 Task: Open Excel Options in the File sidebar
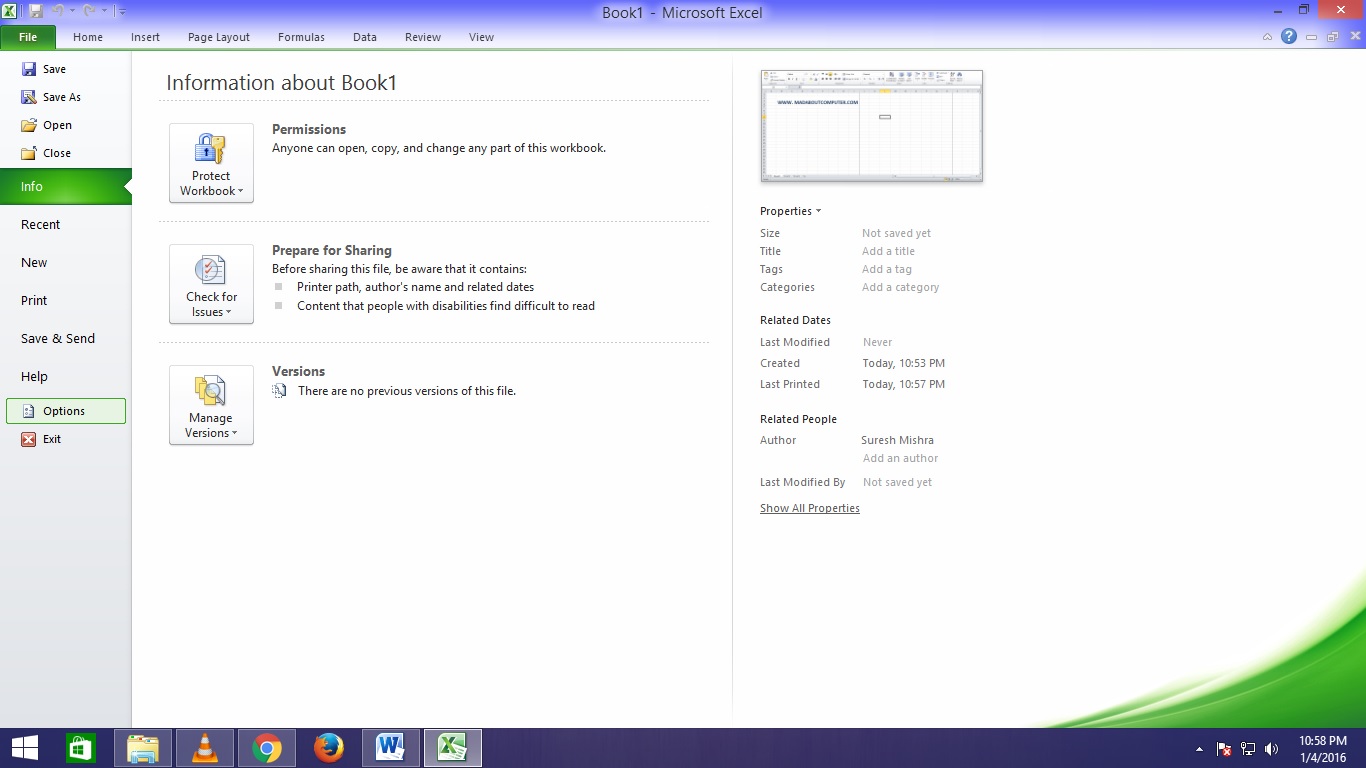(66, 411)
